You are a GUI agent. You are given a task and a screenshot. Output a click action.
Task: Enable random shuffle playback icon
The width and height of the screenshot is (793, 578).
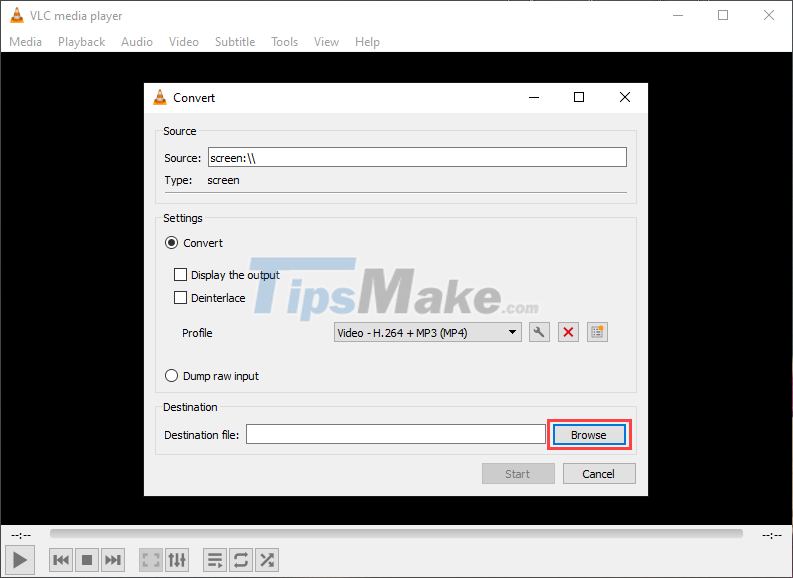pyautogui.click(x=267, y=560)
